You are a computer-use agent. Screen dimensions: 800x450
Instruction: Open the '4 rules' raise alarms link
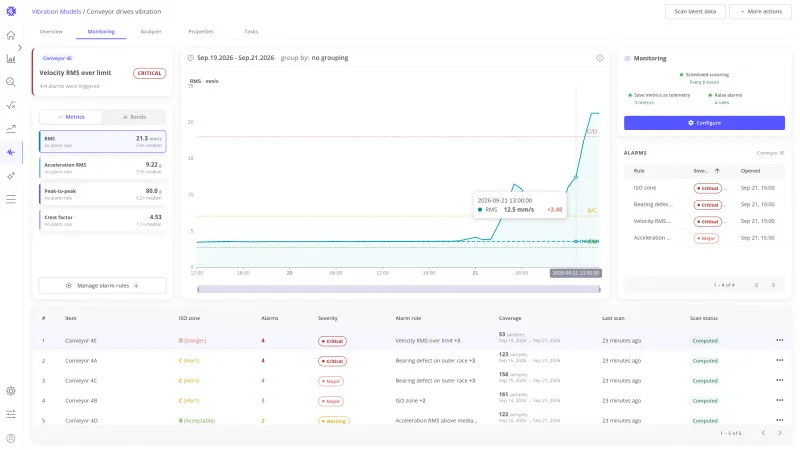(x=721, y=103)
